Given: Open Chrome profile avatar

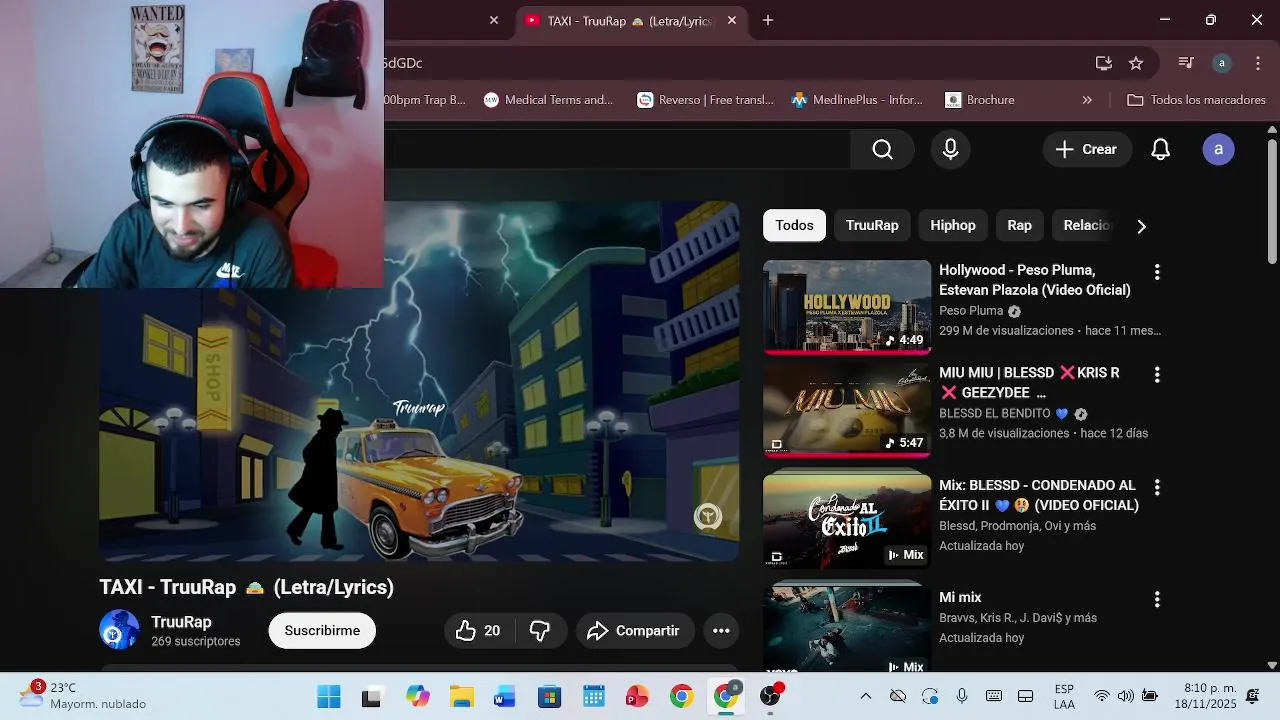Looking at the screenshot, I should [1221, 63].
